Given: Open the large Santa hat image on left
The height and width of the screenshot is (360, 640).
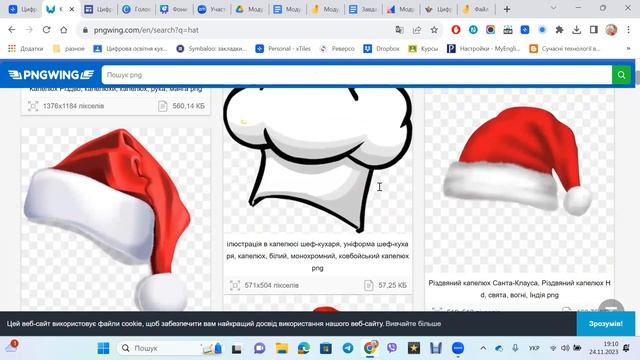Looking at the screenshot, I should click(116, 220).
